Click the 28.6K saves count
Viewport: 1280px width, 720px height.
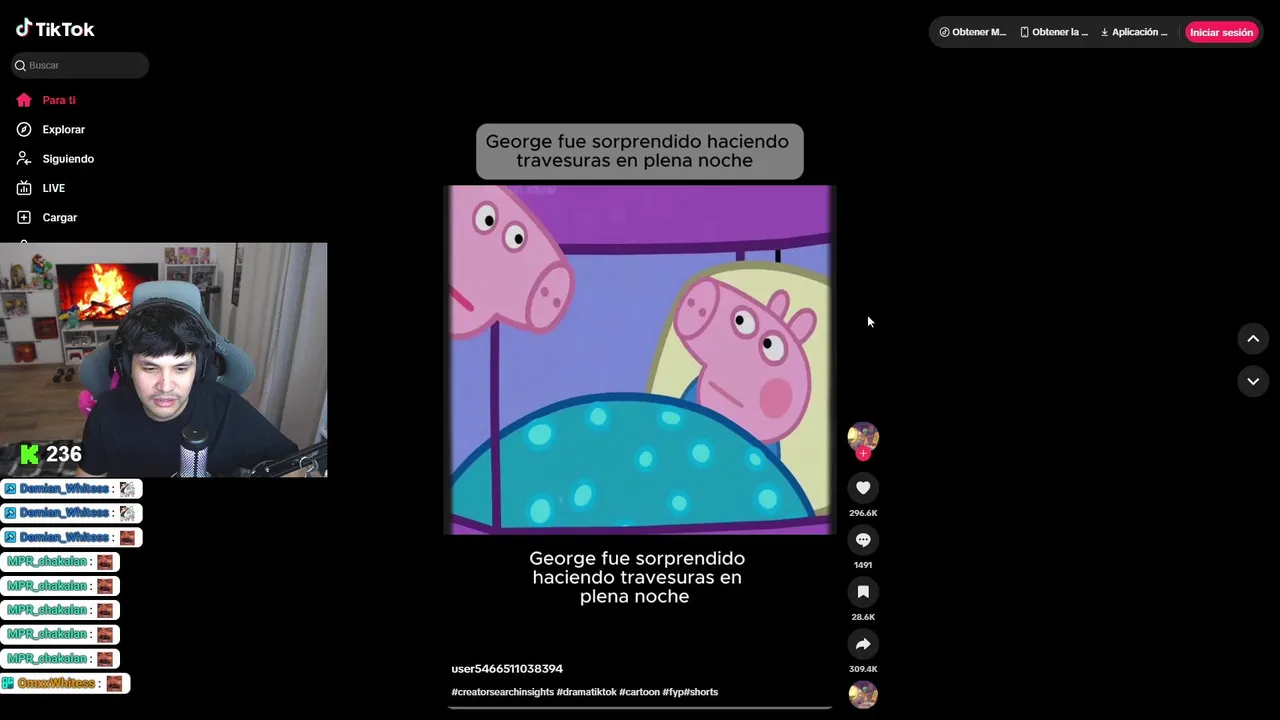click(x=863, y=617)
